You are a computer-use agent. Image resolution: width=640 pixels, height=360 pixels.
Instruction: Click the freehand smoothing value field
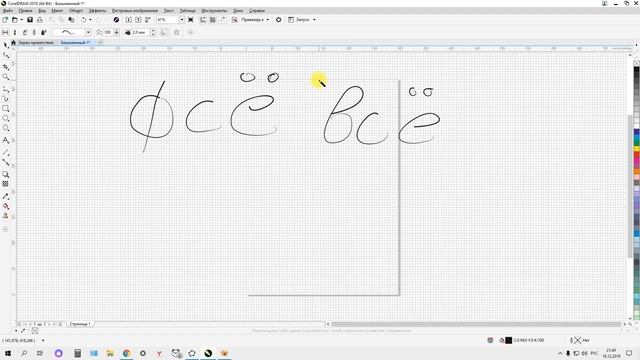coord(108,32)
